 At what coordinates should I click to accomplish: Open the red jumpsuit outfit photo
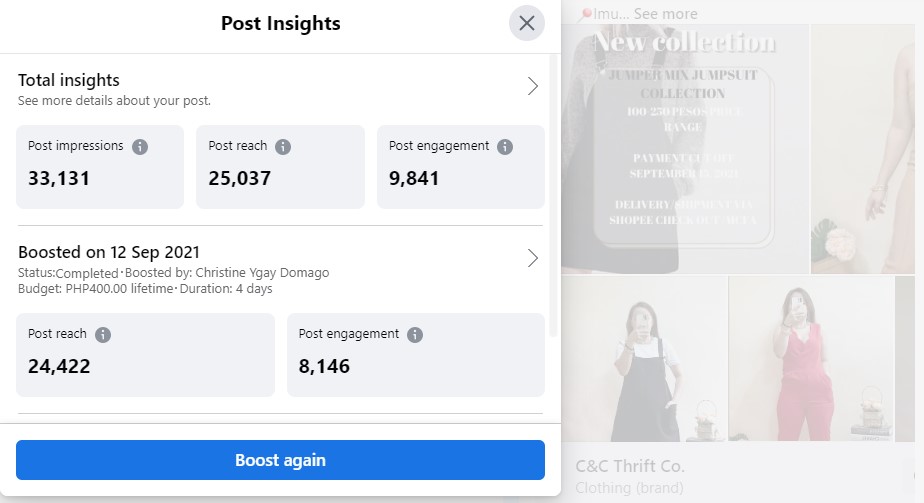click(811, 358)
